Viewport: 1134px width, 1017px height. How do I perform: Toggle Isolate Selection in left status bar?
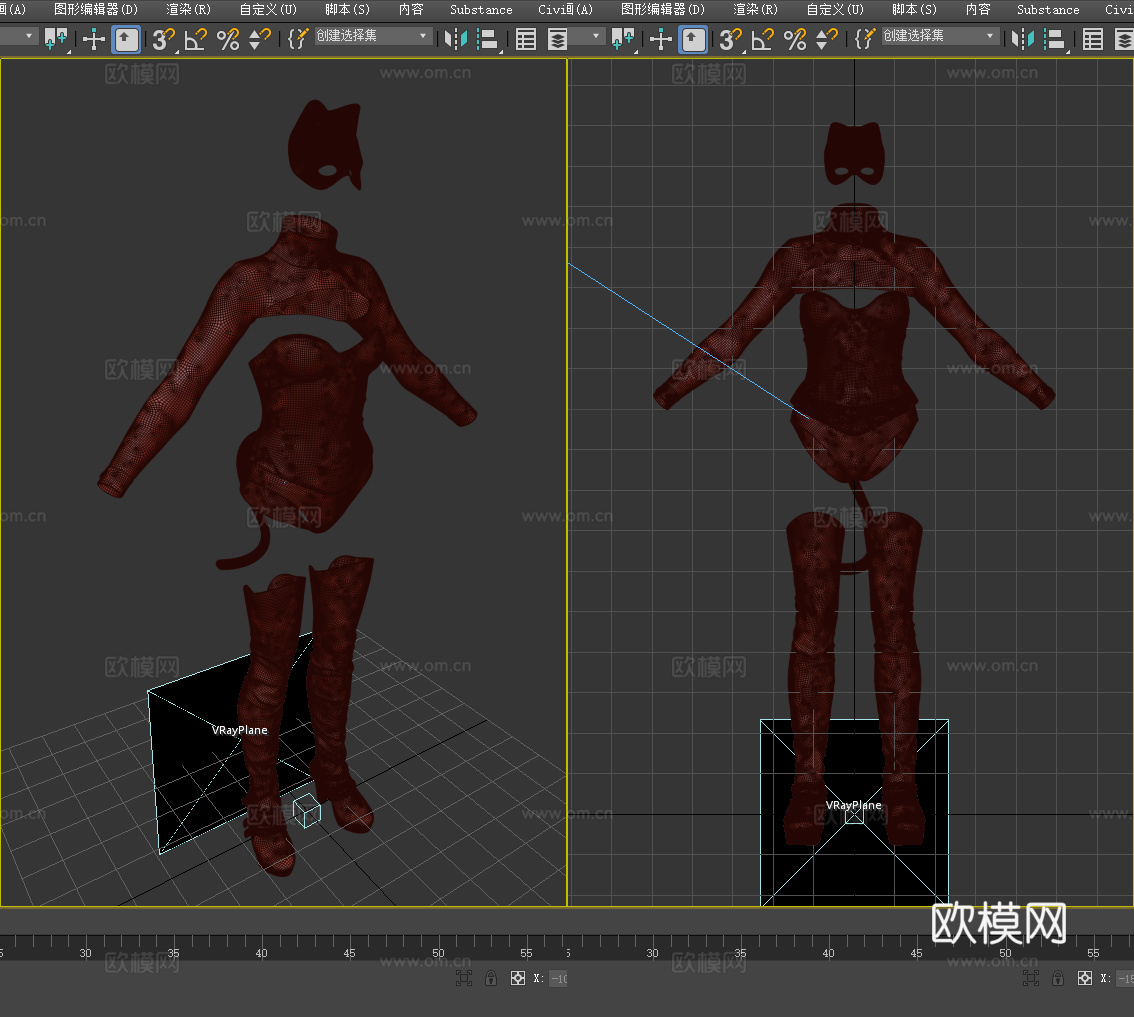(464, 978)
